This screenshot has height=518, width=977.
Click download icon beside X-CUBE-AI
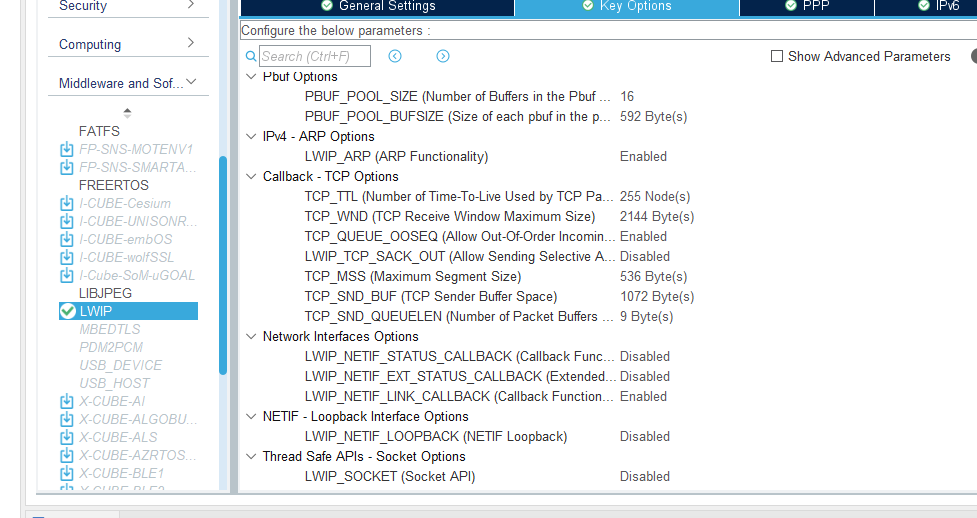(x=67, y=401)
